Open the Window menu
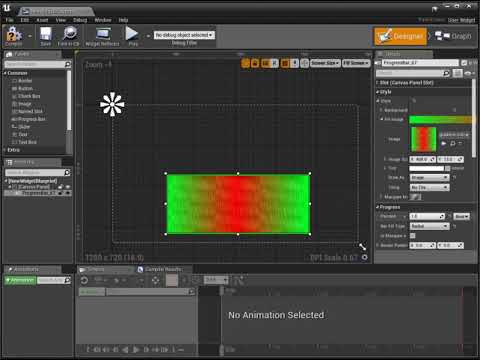480x360 pixels. (x=103, y=20)
